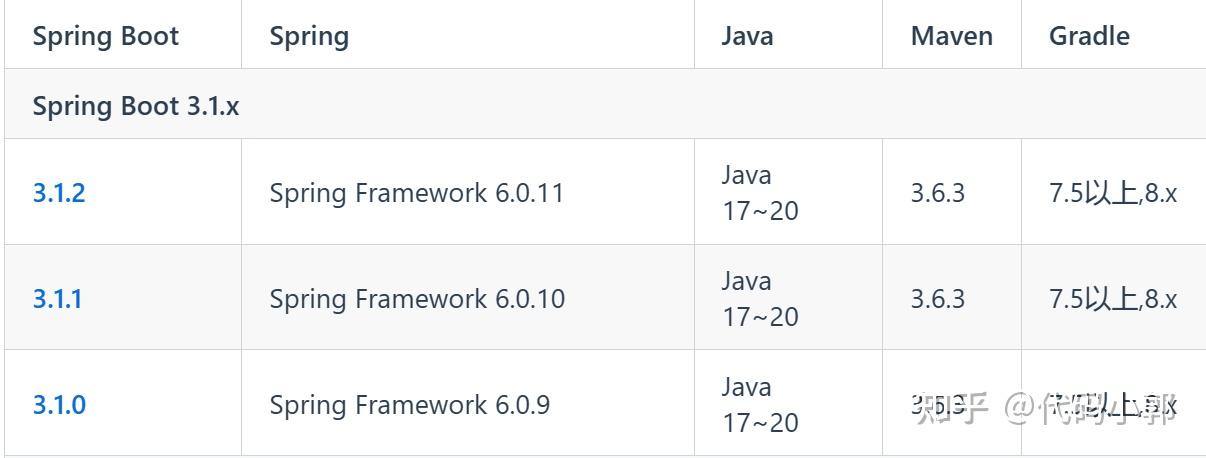This screenshot has width=1206, height=458.
Task: Click the Java column header
Action: (x=747, y=36)
